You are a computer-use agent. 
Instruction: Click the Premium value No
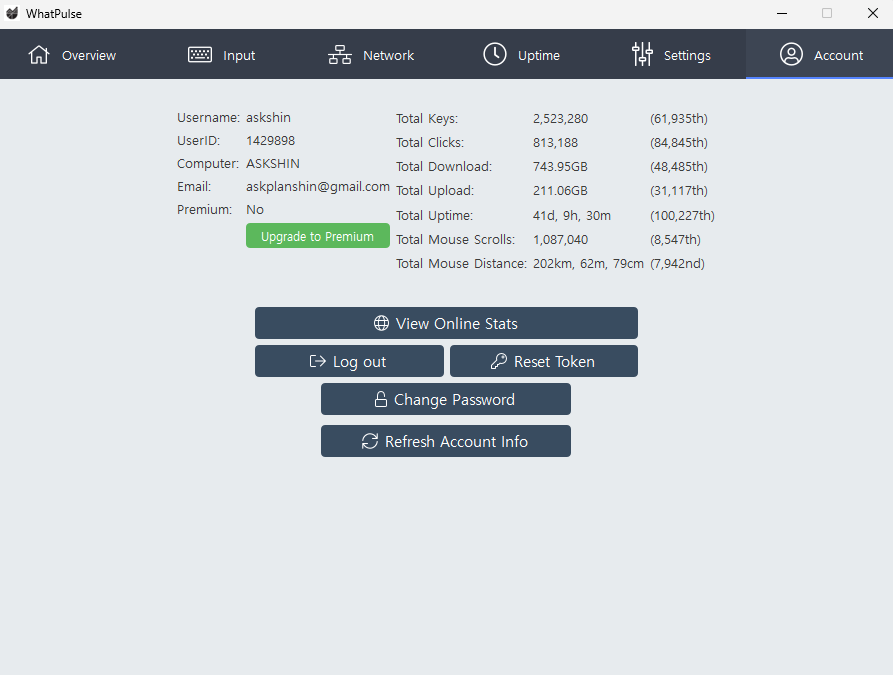click(x=255, y=210)
